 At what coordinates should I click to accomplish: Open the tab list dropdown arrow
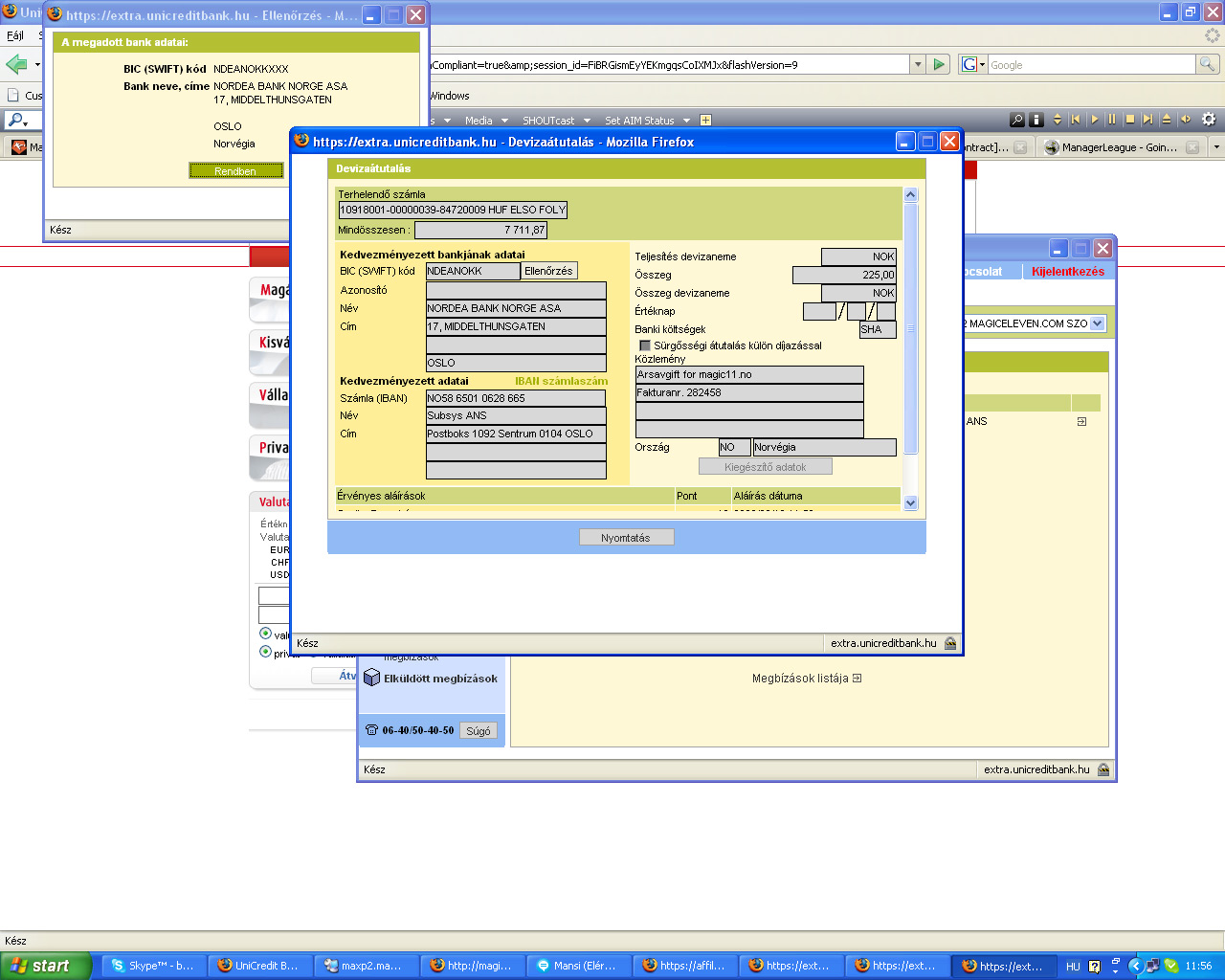[1216, 147]
